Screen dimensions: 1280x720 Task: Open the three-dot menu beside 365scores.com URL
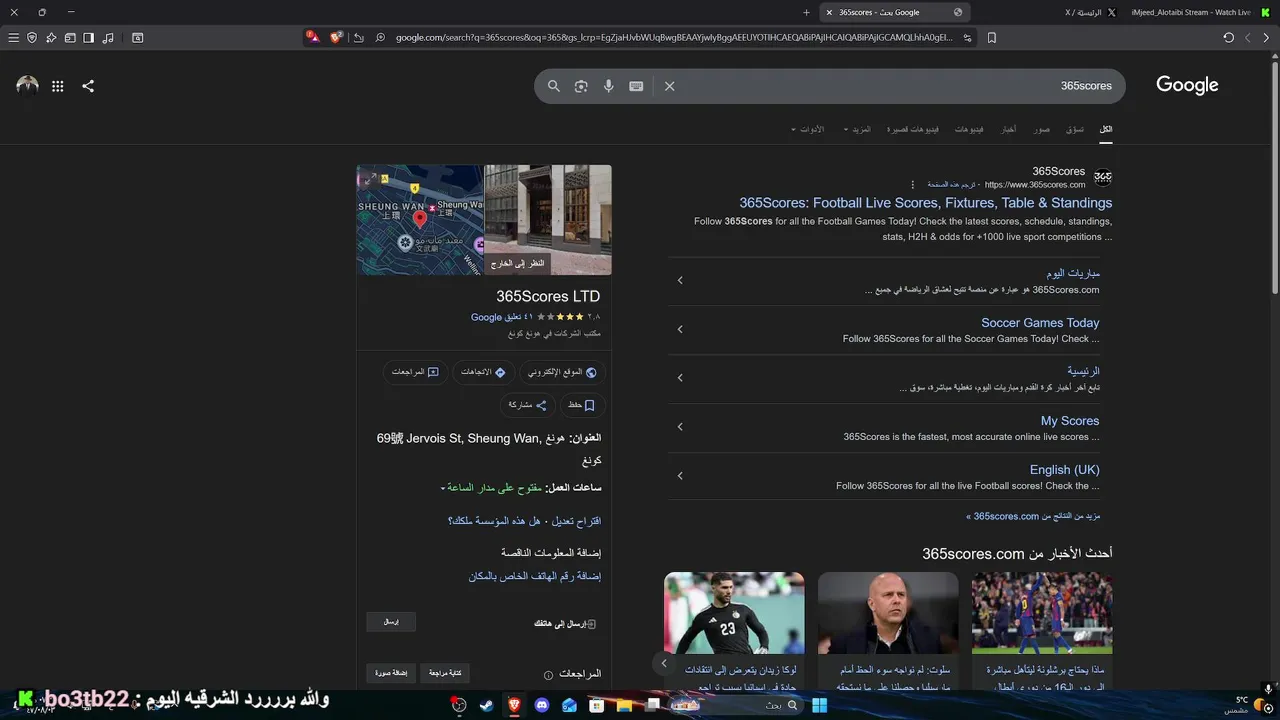(x=912, y=184)
